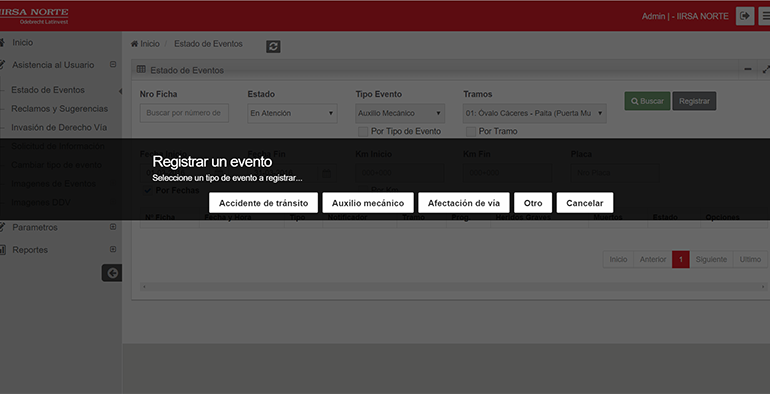
Task: Expand the Reportes section
Action: (x=113, y=249)
